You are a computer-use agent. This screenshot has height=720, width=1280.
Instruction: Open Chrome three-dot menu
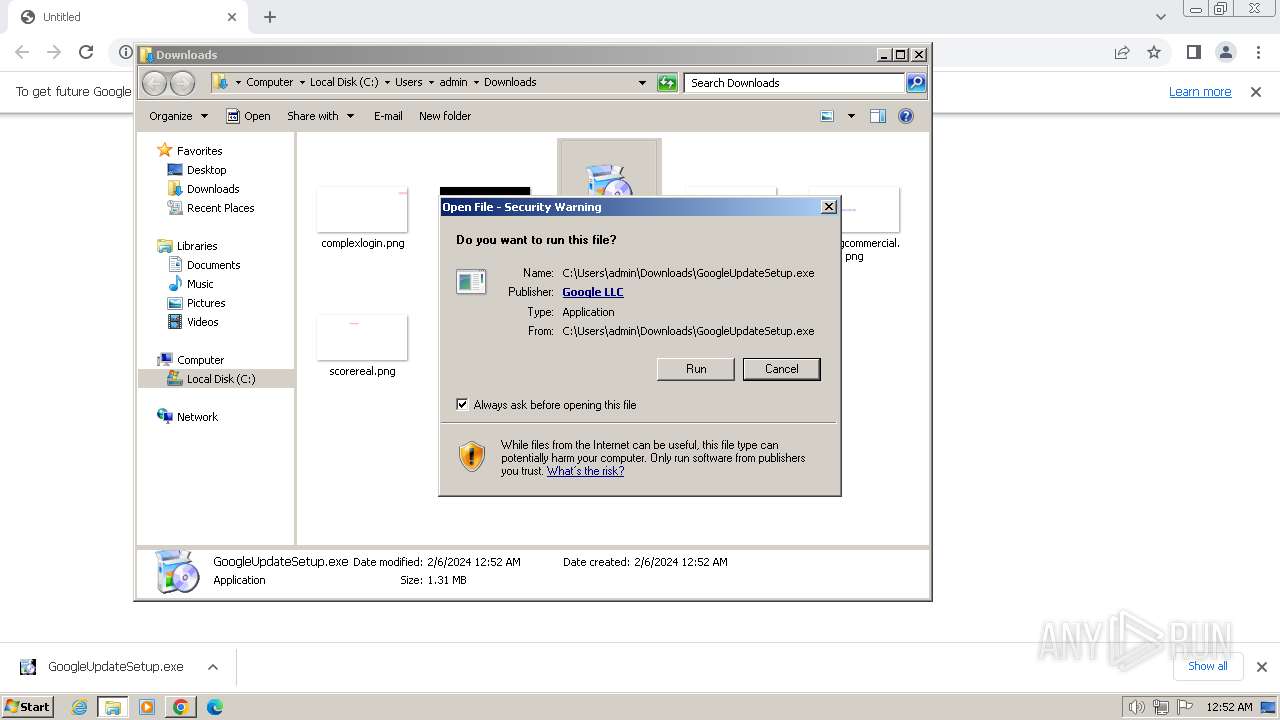1258,52
